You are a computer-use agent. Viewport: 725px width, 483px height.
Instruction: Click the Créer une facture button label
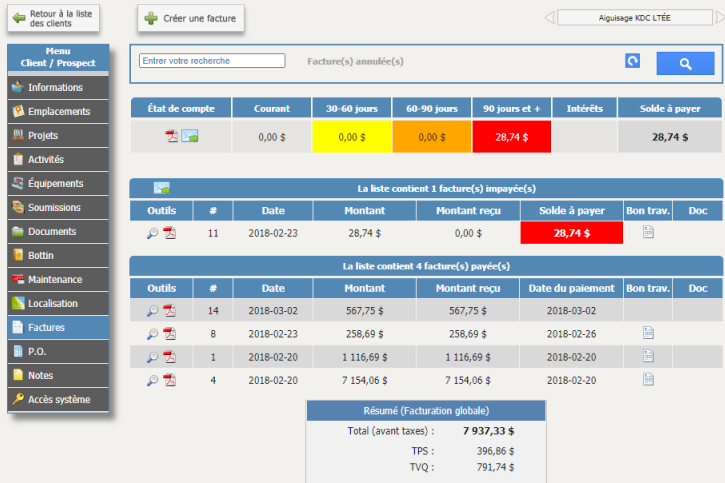(x=199, y=18)
